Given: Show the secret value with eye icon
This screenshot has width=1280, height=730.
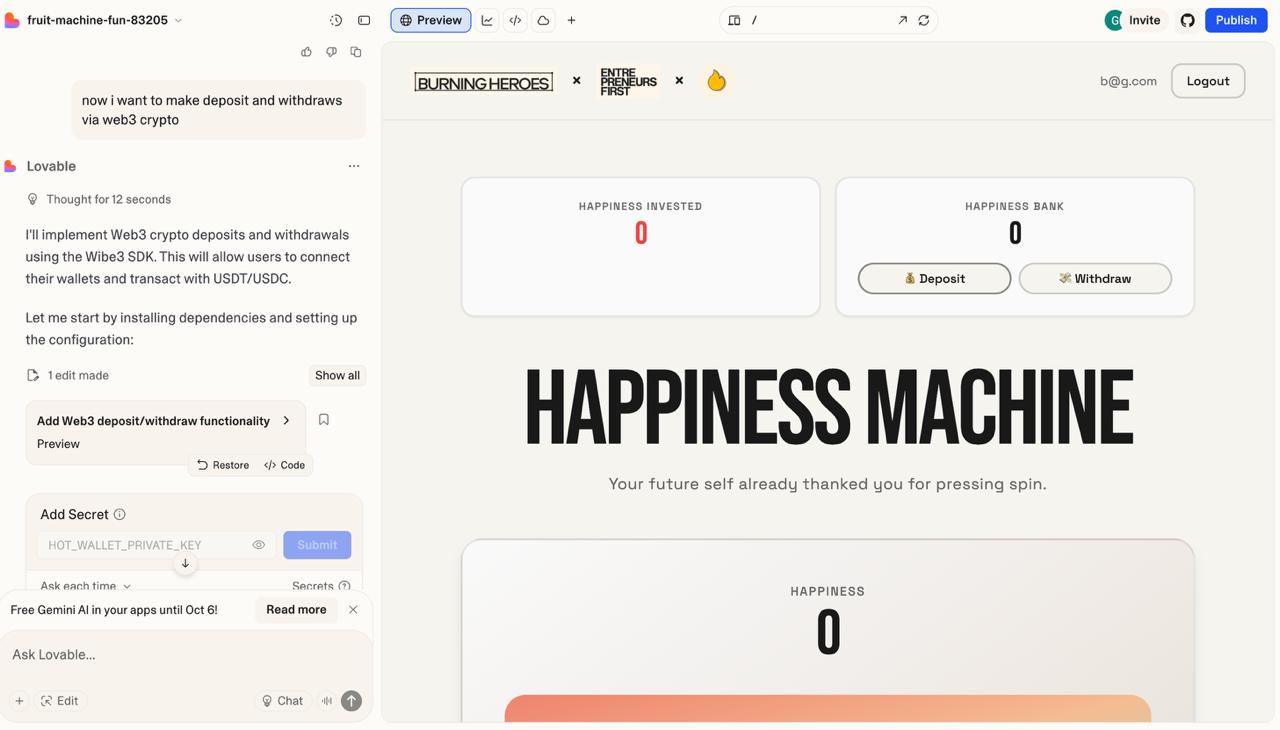Looking at the screenshot, I should point(259,545).
